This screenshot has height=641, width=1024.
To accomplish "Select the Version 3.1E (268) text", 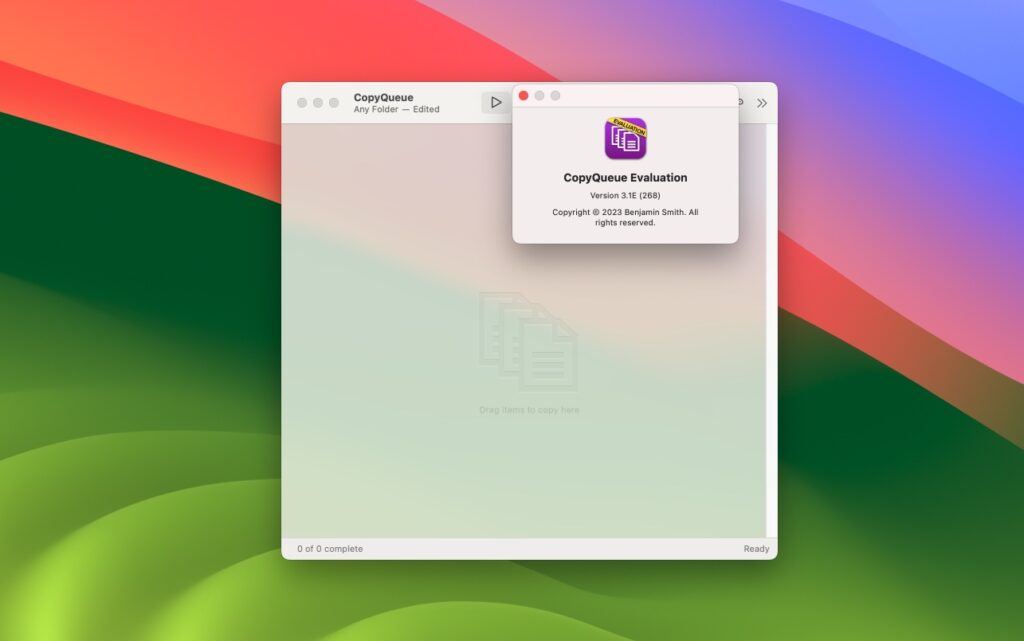I will click(x=624, y=195).
